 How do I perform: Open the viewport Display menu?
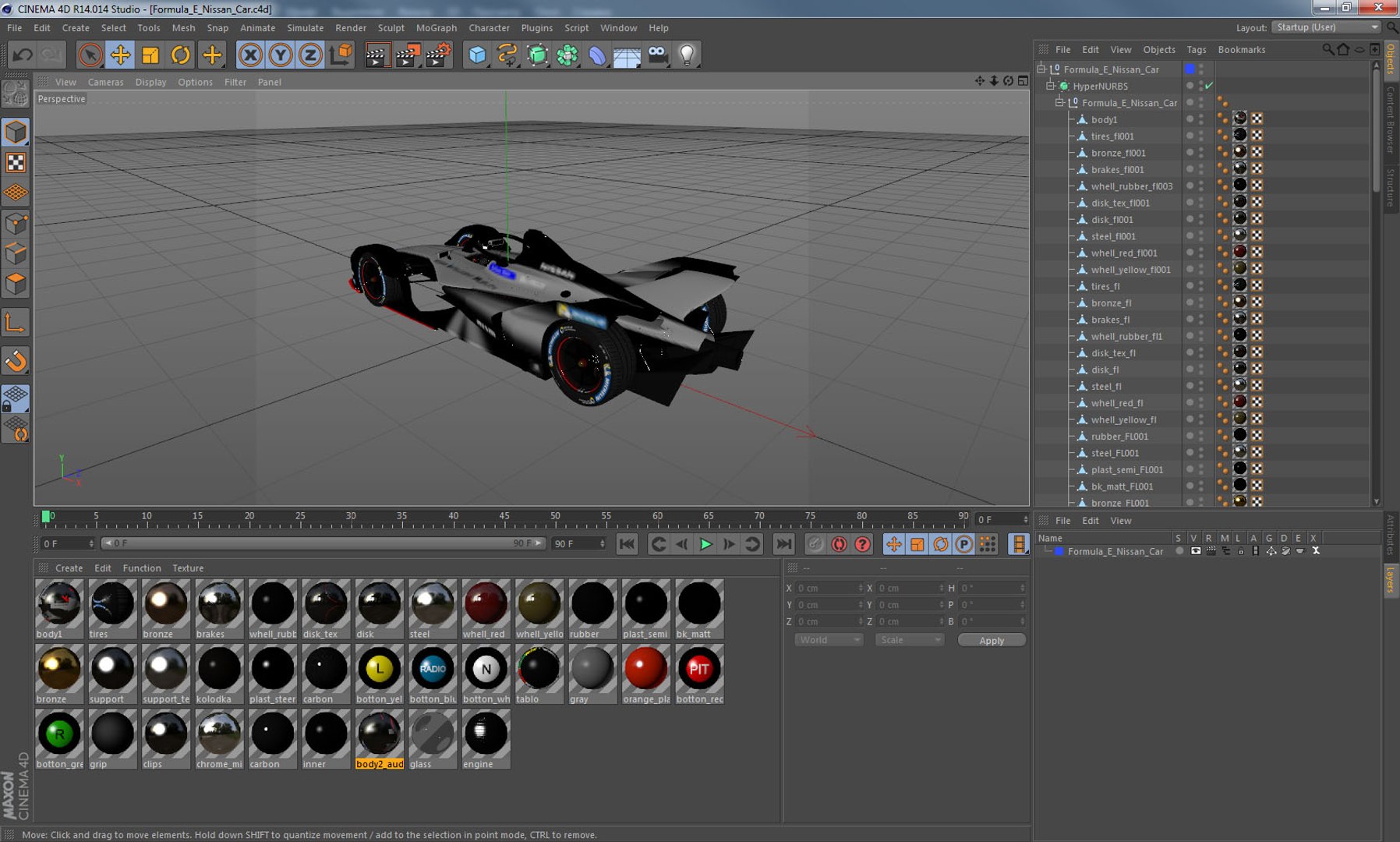click(150, 82)
